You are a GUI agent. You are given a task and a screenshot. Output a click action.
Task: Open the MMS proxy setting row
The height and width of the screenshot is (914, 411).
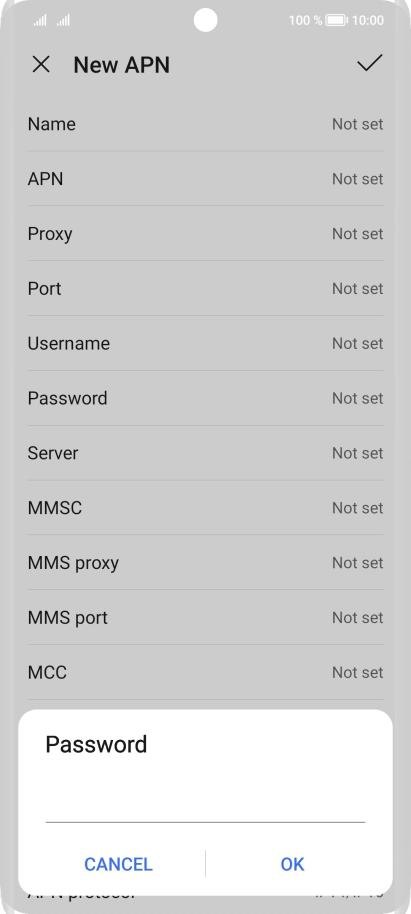tap(205, 563)
